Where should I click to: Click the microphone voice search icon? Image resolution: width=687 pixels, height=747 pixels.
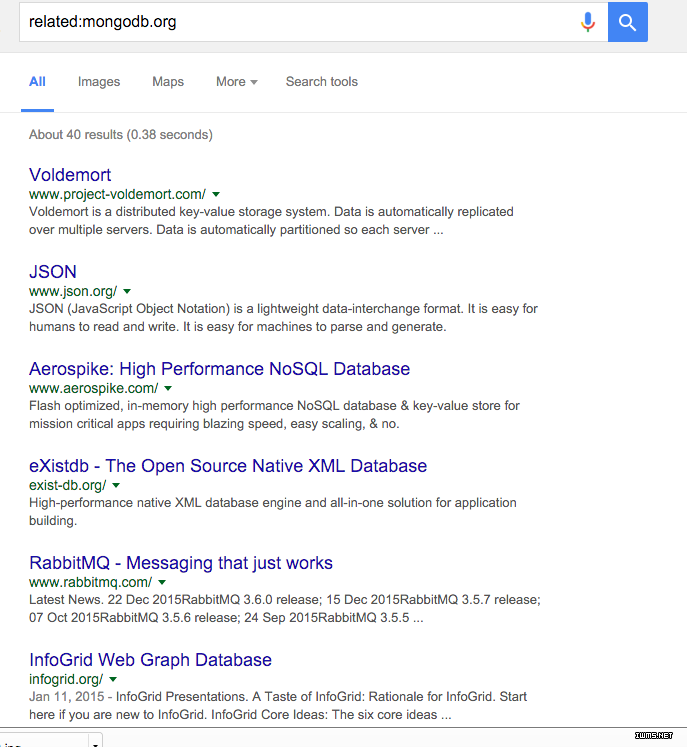click(588, 22)
